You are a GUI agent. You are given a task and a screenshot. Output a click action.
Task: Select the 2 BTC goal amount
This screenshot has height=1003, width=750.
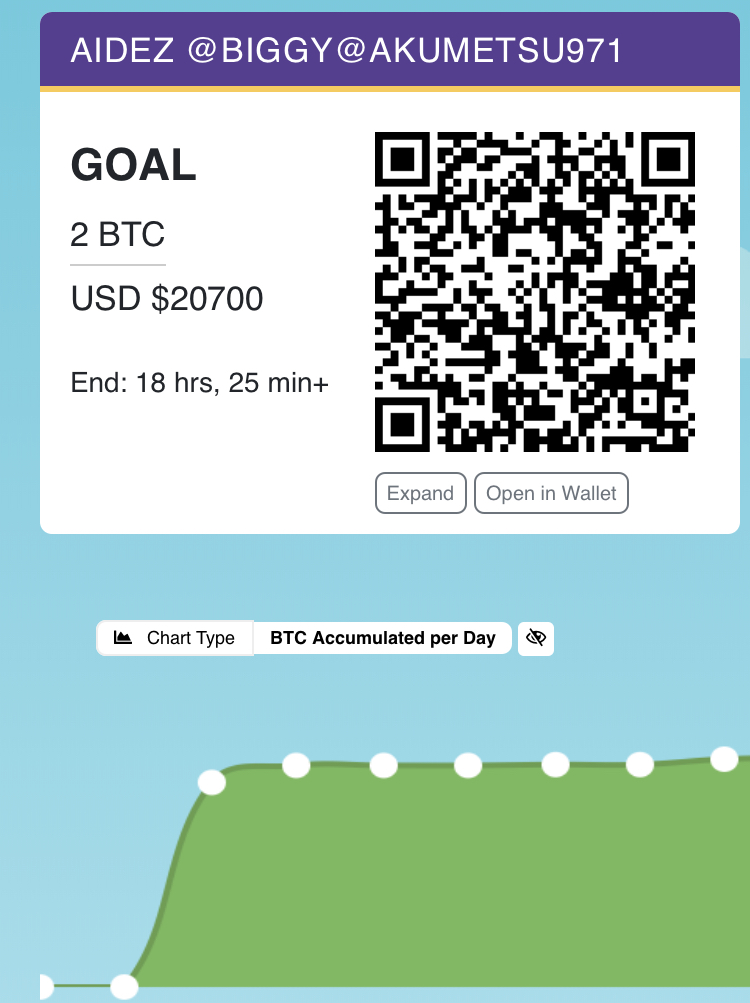pyautogui.click(x=117, y=235)
